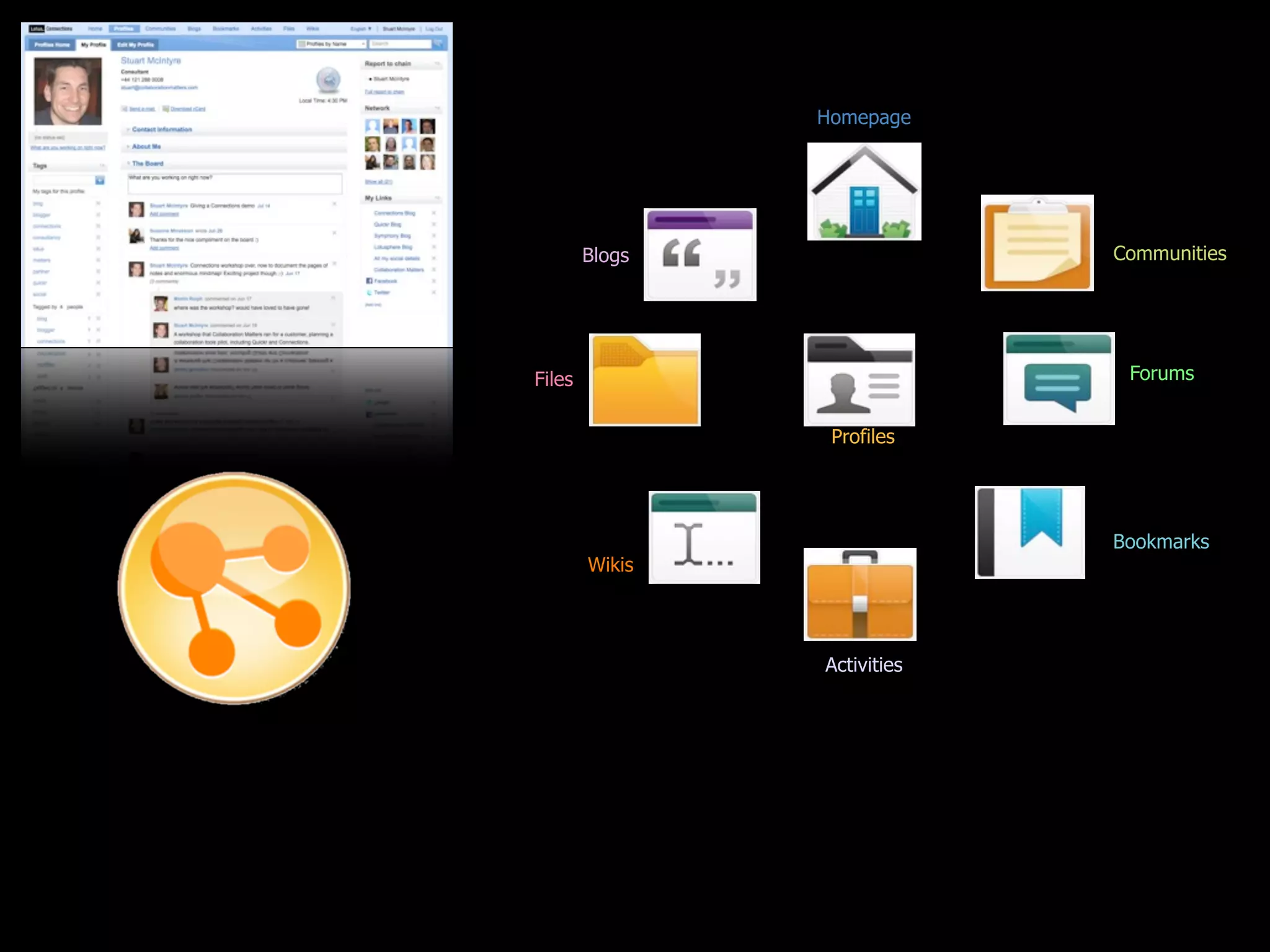Open the Edit My Profile tab
Viewport: 1270px width, 952px height.
pos(135,45)
